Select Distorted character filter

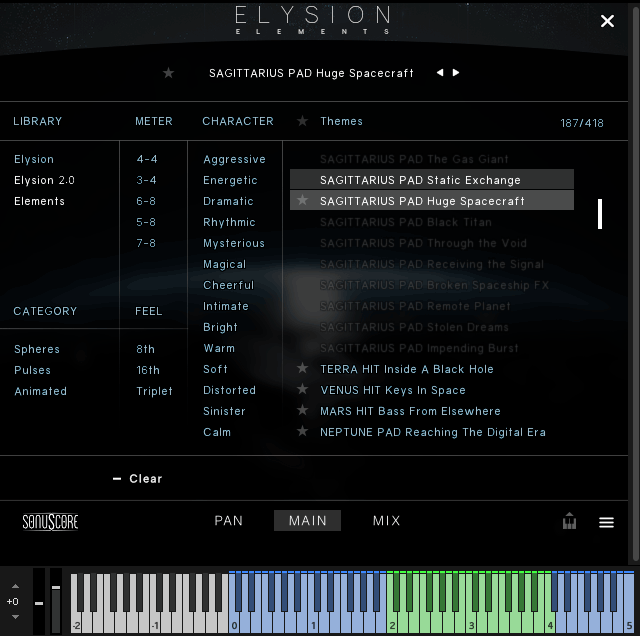229,390
